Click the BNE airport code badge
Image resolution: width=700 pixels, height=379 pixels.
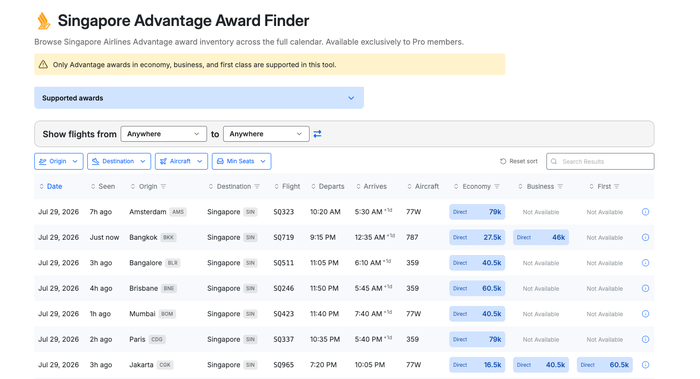pyautogui.click(x=169, y=288)
